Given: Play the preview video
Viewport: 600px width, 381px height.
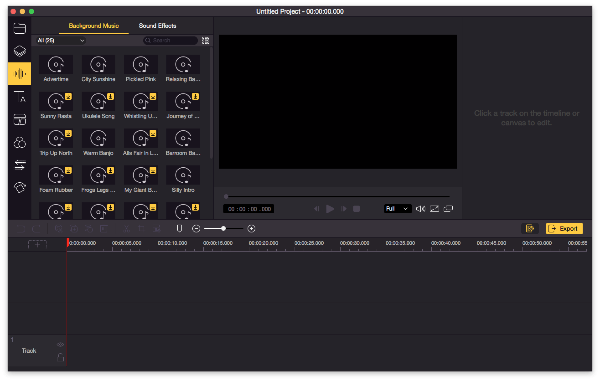Looking at the screenshot, I should pos(330,209).
